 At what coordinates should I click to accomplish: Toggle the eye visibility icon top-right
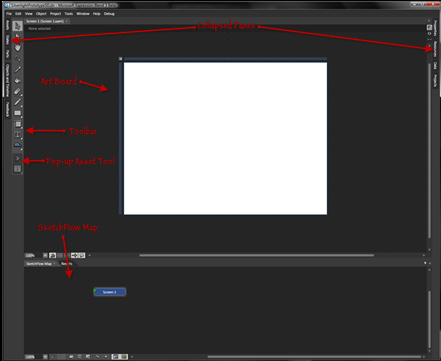click(x=429, y=33)
